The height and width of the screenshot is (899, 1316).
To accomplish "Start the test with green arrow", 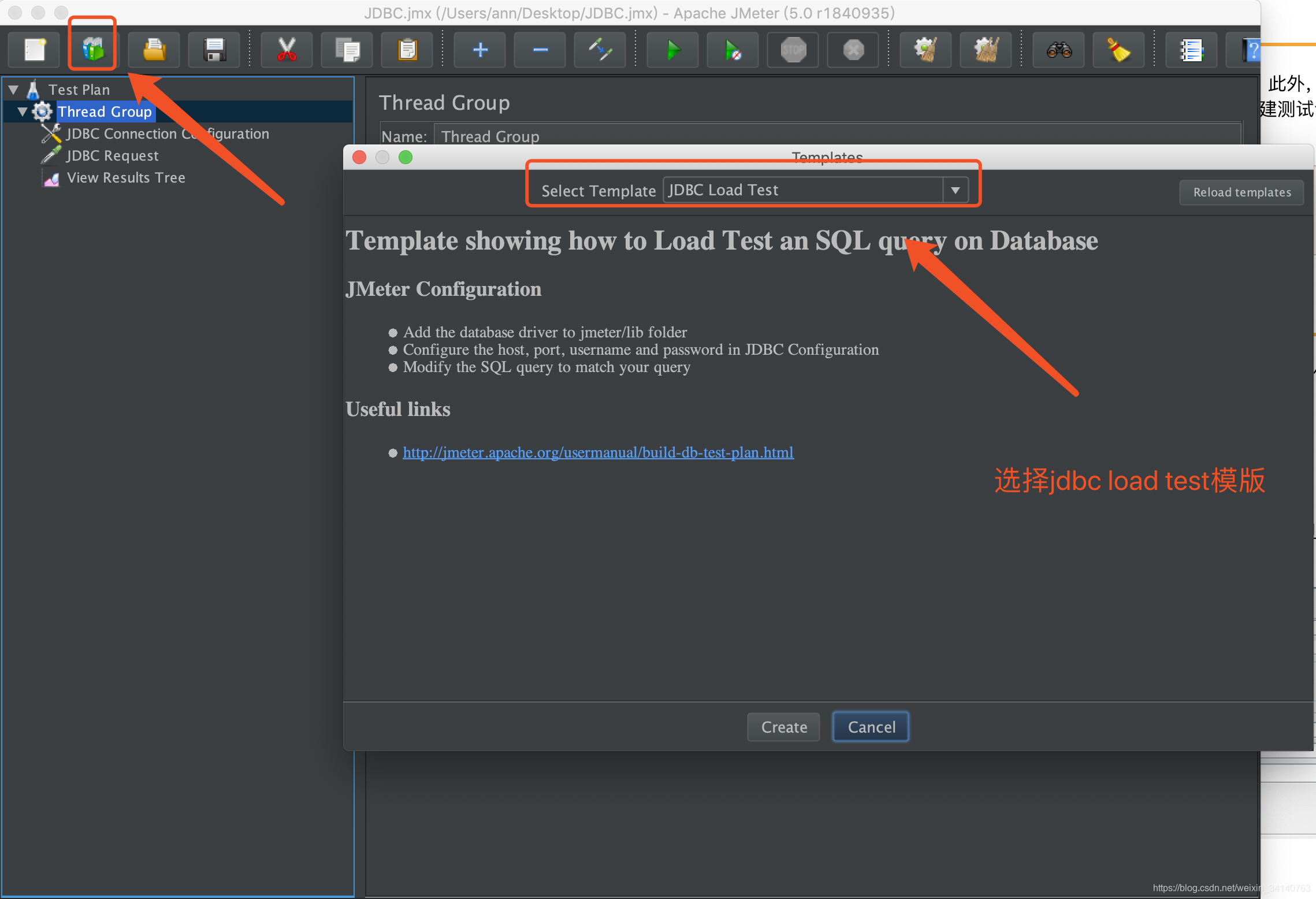I will click(x=672, y=50).
